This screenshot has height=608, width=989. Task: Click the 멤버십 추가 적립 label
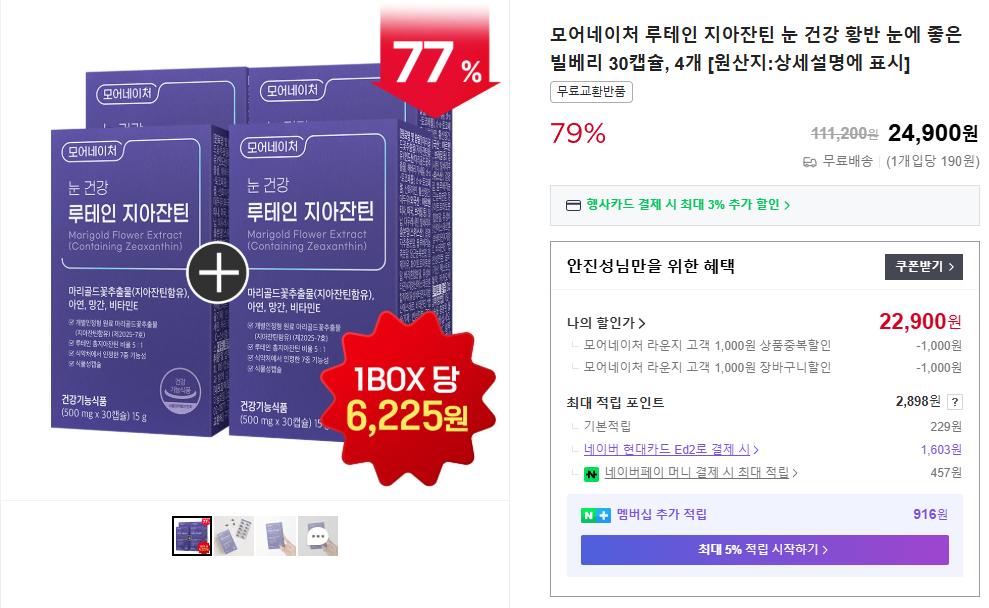[x=662, y=515]
